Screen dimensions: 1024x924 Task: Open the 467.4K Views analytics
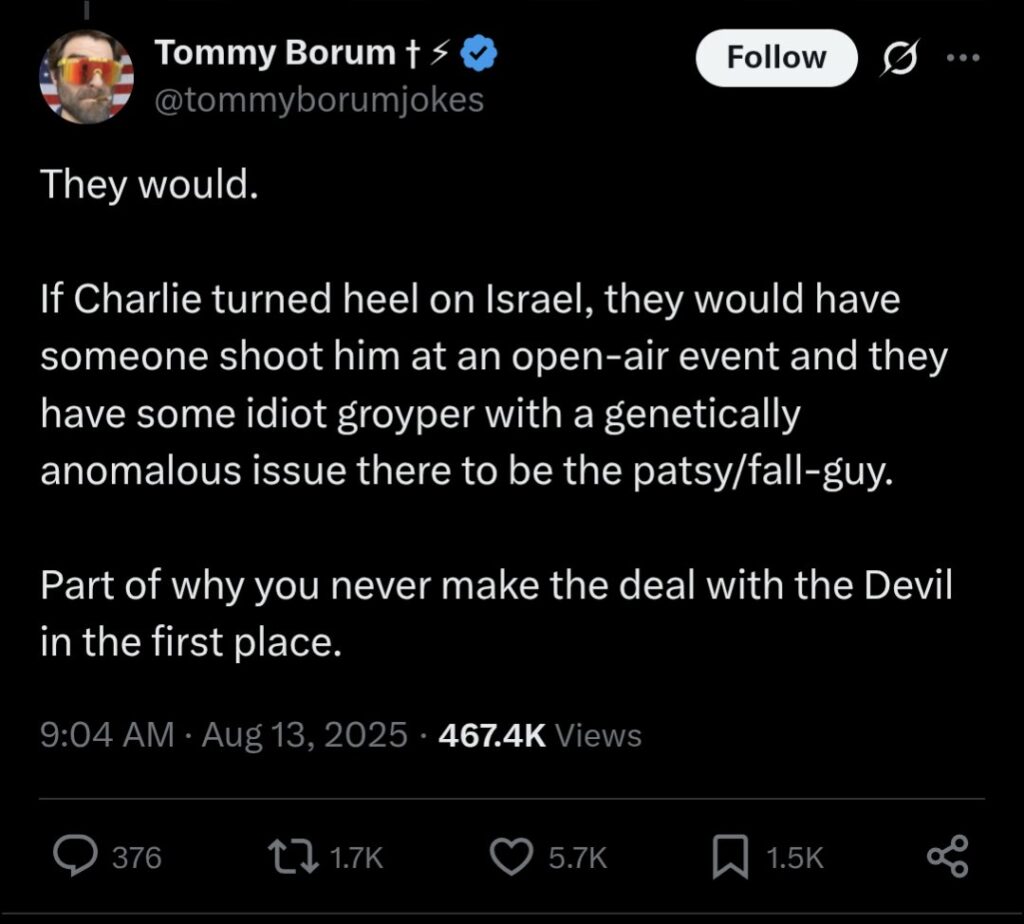click(540, 736)
